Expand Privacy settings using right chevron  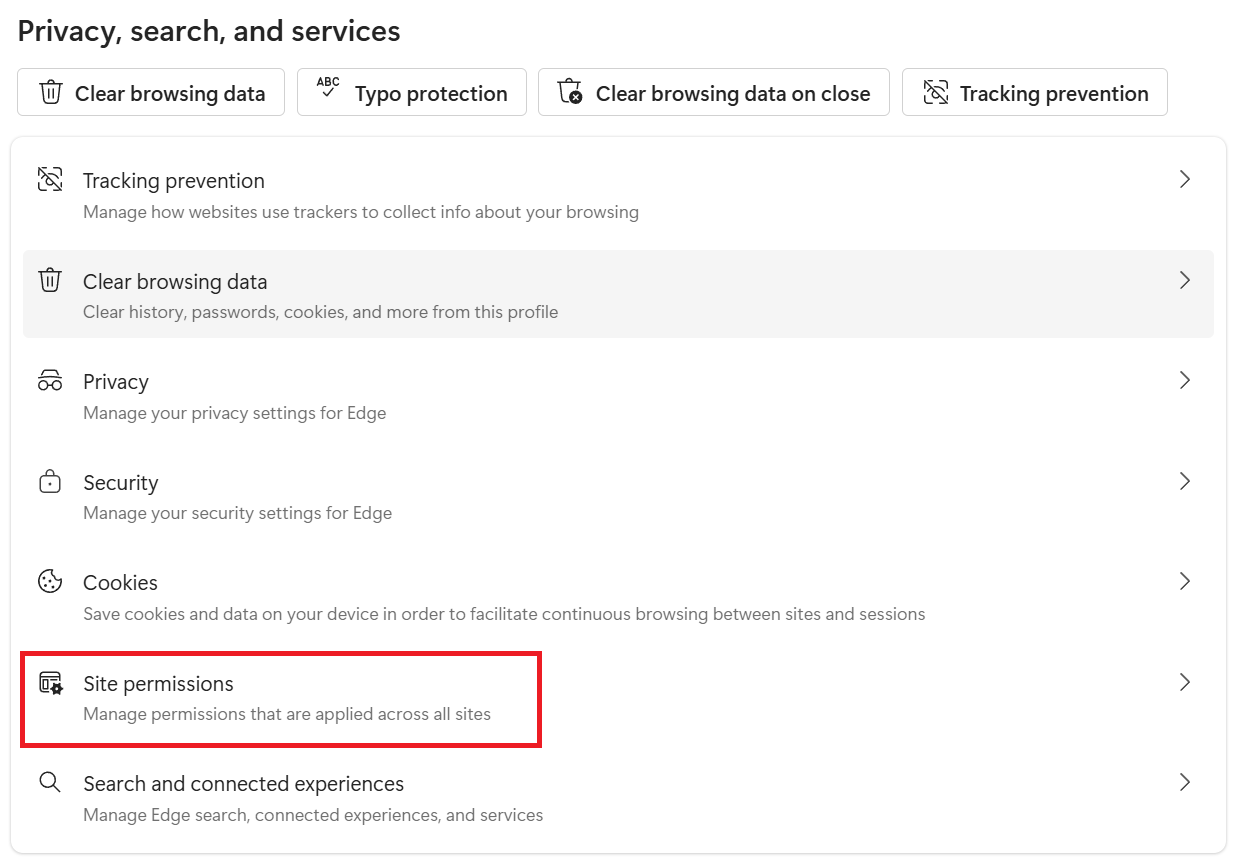coord(1185,381)
